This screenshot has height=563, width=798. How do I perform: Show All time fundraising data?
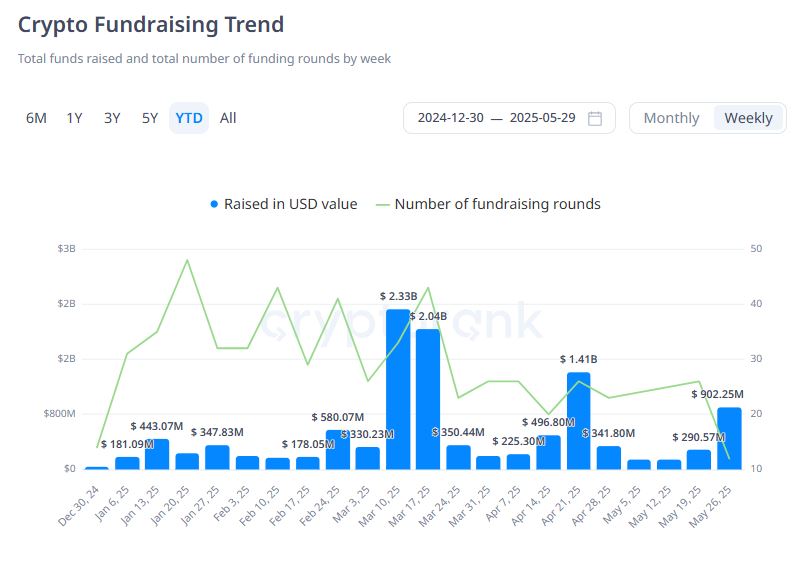pos(228,118)
